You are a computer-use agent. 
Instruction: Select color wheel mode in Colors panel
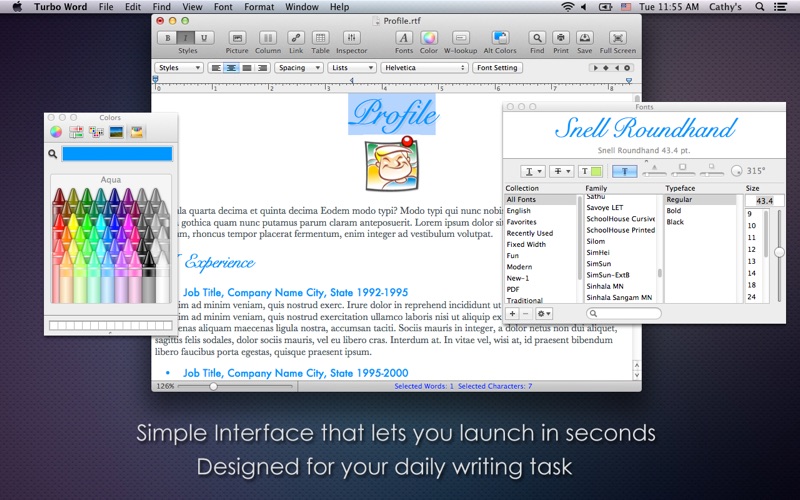point(56,132)
